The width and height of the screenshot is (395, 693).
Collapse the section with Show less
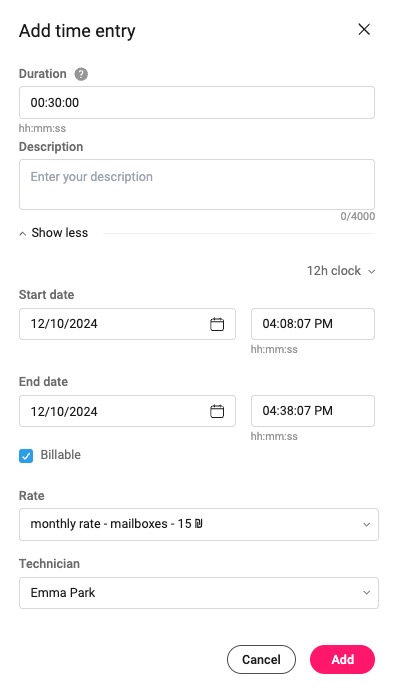pos(53,233)
